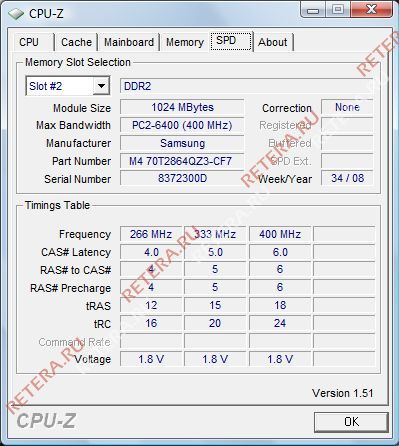Click the Module Size label
Screen dimensions: 399x446
(82, 108)
